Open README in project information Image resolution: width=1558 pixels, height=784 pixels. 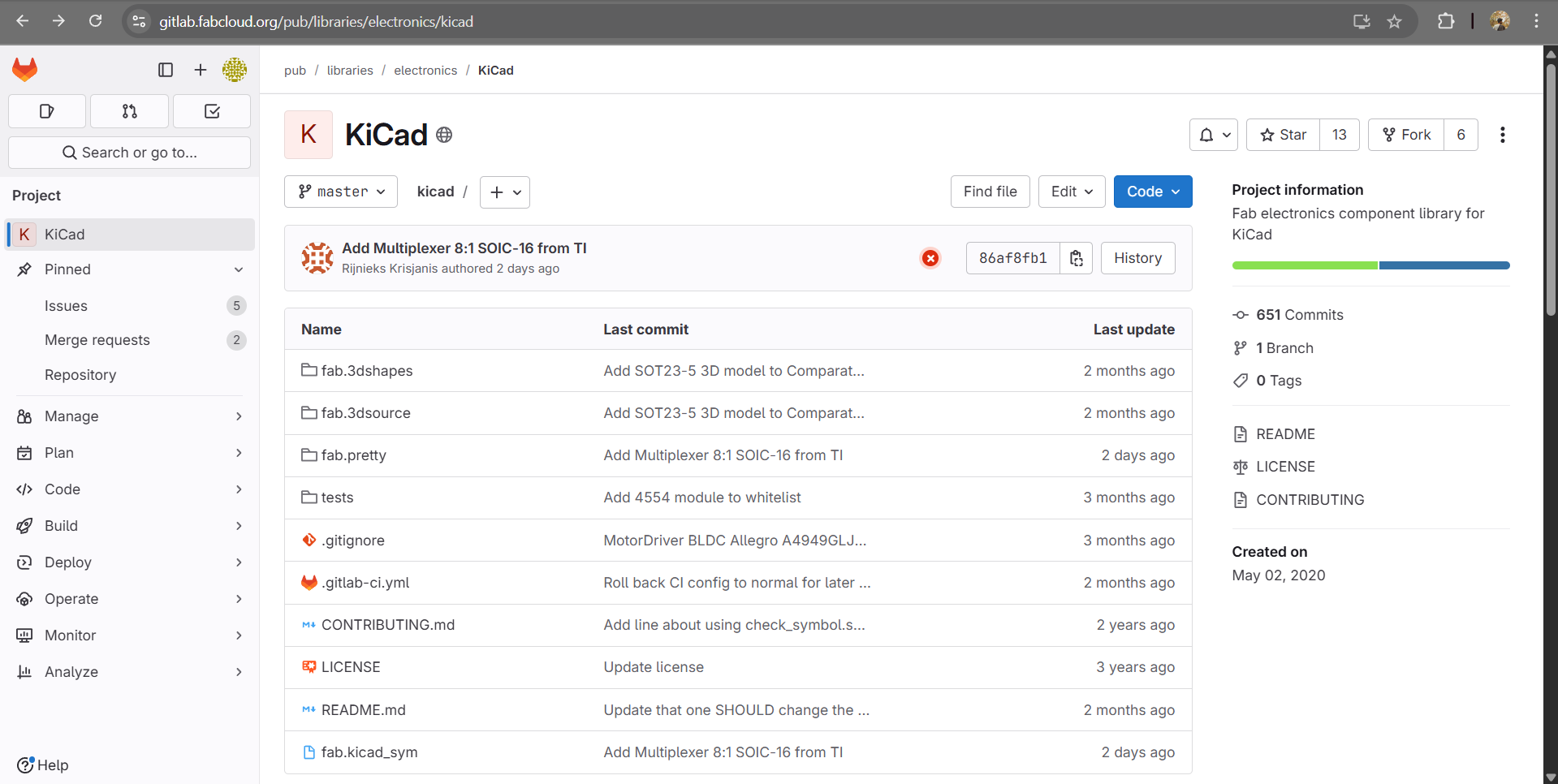pos(1275,434)
